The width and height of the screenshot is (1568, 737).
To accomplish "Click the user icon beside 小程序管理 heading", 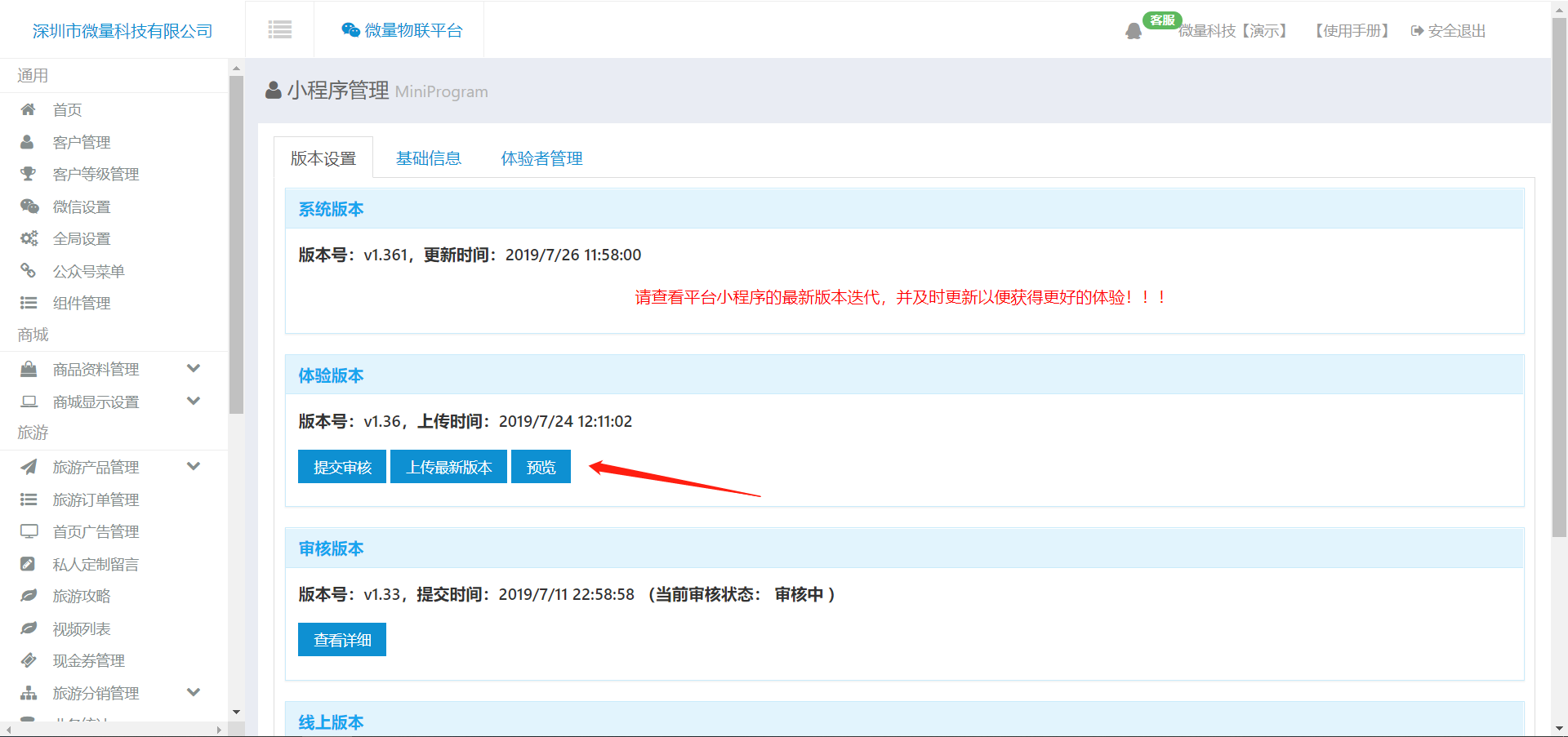I will tap(274, 91).
